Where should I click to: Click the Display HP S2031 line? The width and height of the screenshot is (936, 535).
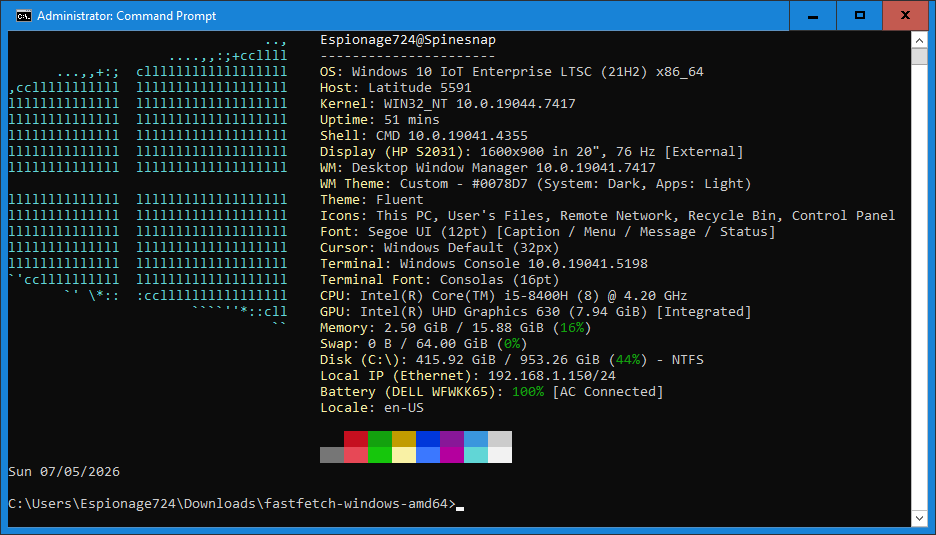point(532,152)
